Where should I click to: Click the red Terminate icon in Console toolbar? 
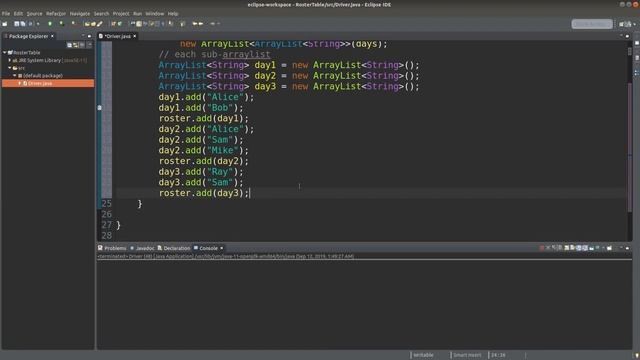click(x=542, y=248)
